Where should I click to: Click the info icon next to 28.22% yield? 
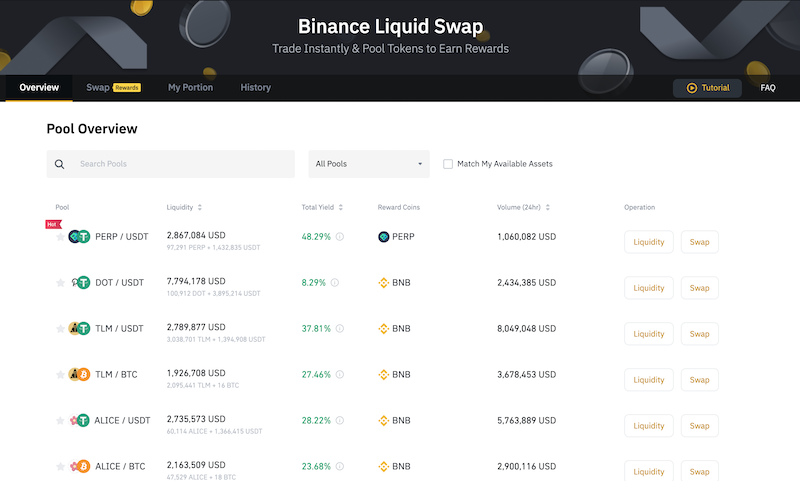point(340,420)
